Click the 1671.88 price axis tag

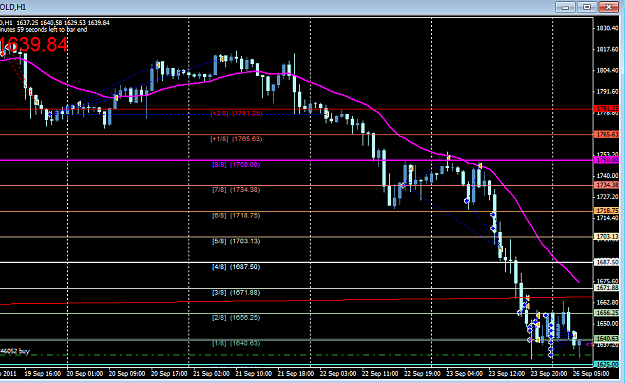(607, 287)
